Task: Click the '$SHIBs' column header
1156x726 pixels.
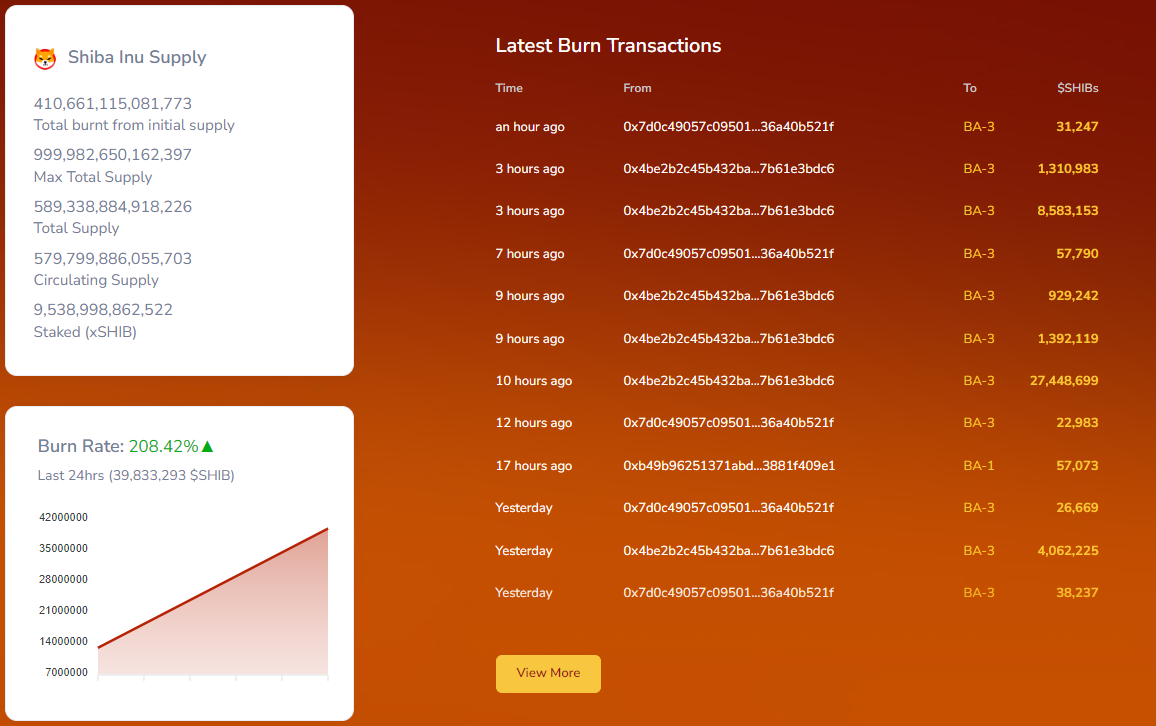Action: 1078,88
